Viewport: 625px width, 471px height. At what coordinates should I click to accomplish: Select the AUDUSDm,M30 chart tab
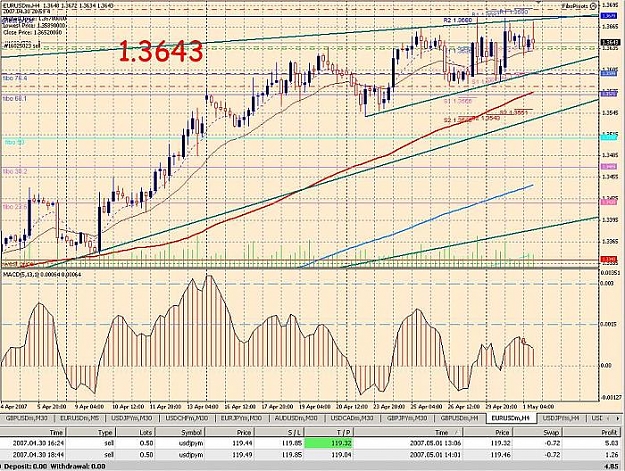tap(297, 418)
